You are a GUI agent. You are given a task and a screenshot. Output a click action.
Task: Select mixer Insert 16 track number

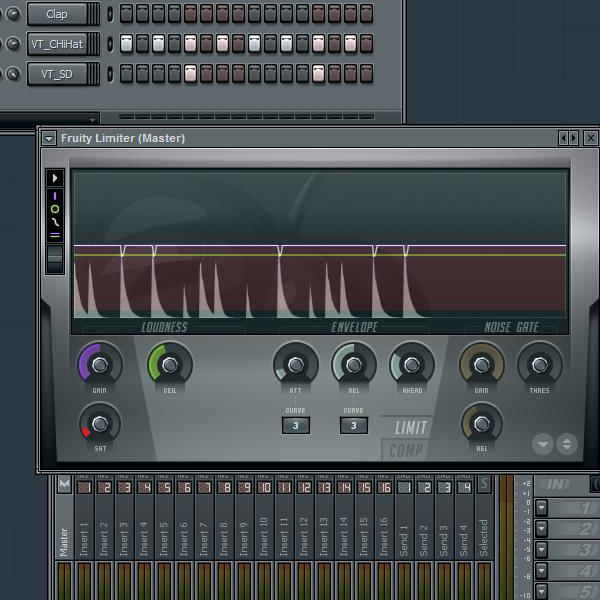tap(384, 487)
